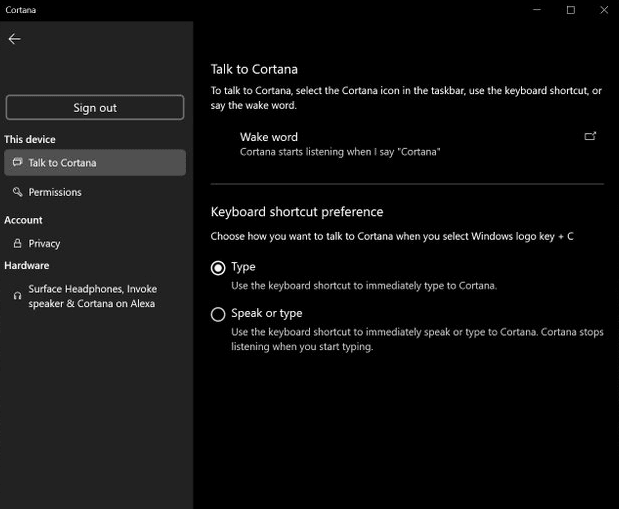
Task: Click the Wake word external link icon
Action: coord(590,137)
